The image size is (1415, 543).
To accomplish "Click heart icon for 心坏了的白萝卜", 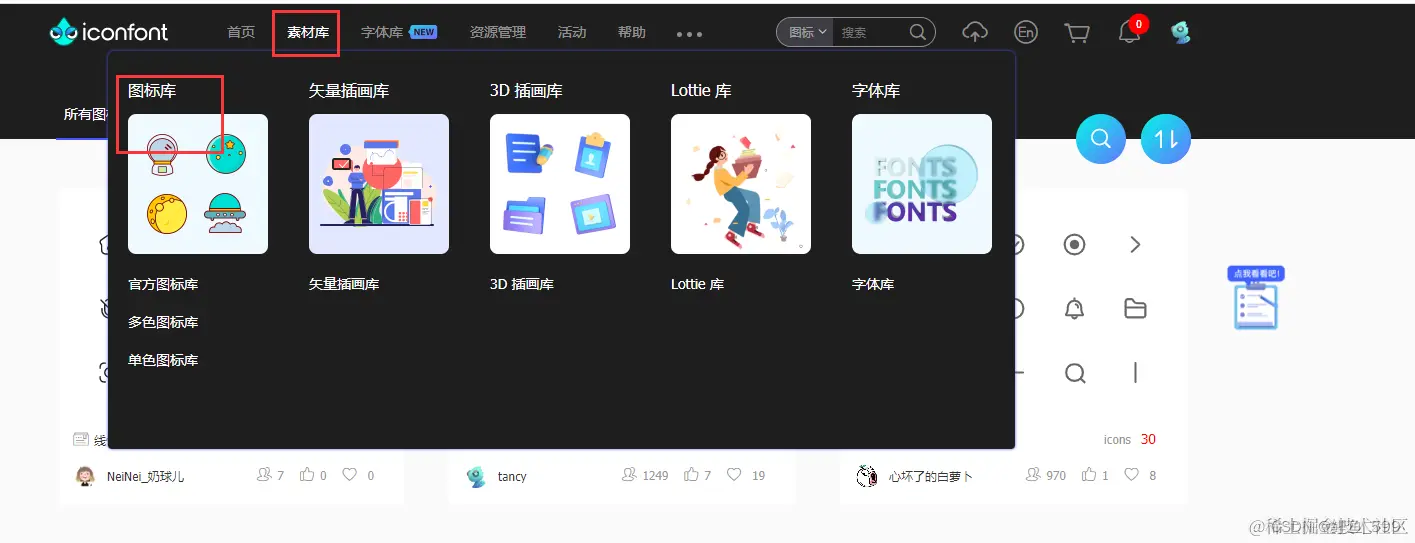I will tap(1131, 474).
